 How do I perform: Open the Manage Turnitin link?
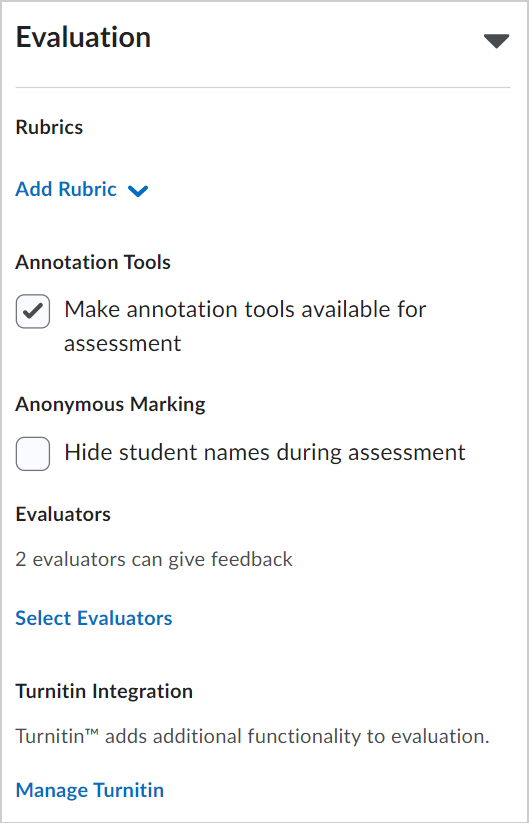(x=90, y=790)
